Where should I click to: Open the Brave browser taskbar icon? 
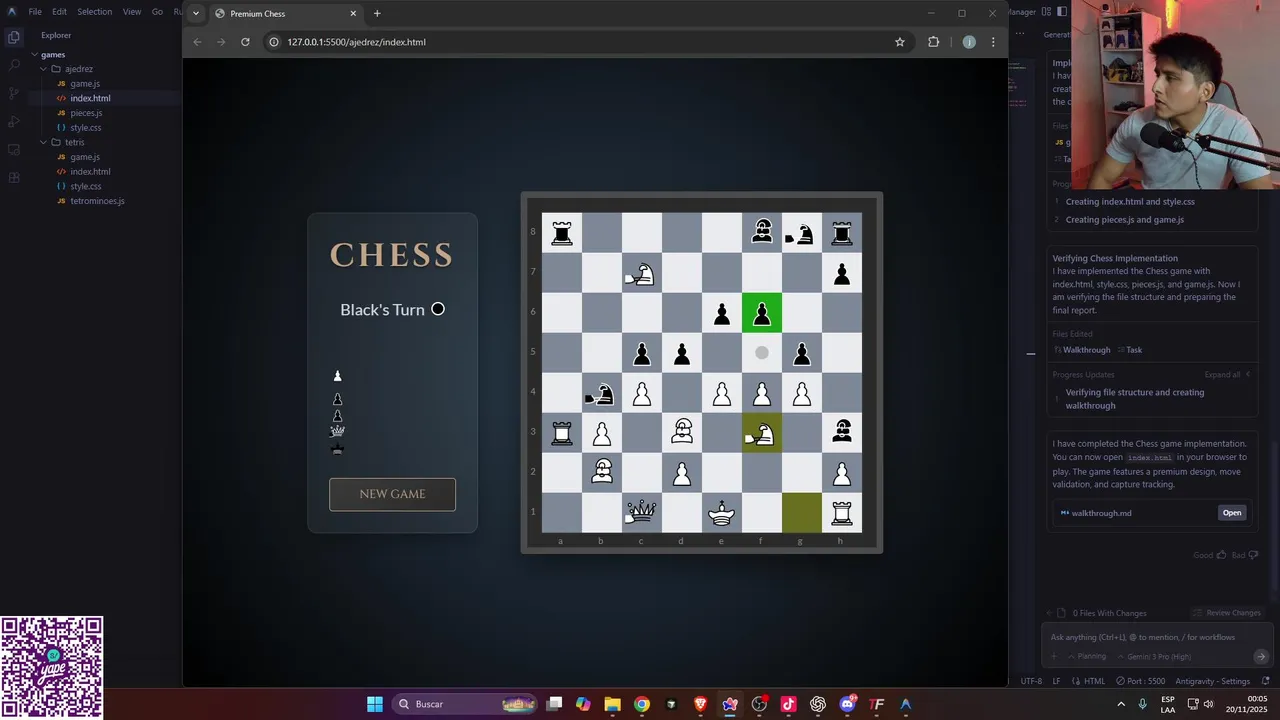[x=700, y=704]
